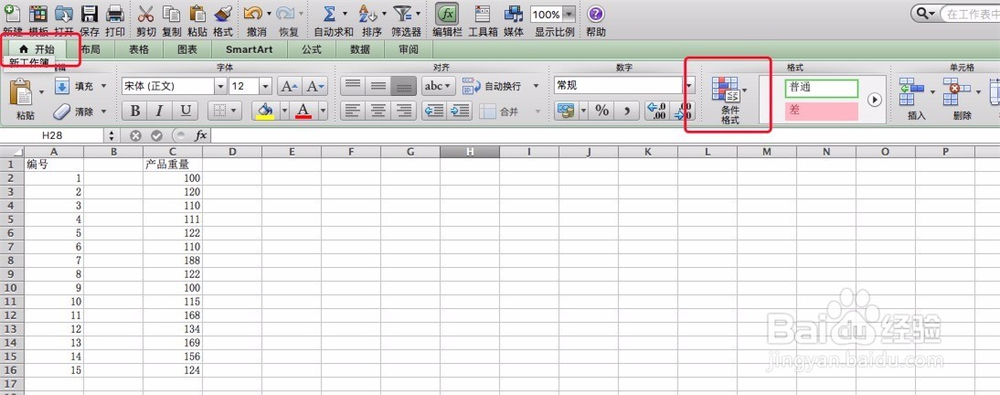Click the 排序 A-Z sort icon

point(367,14)
